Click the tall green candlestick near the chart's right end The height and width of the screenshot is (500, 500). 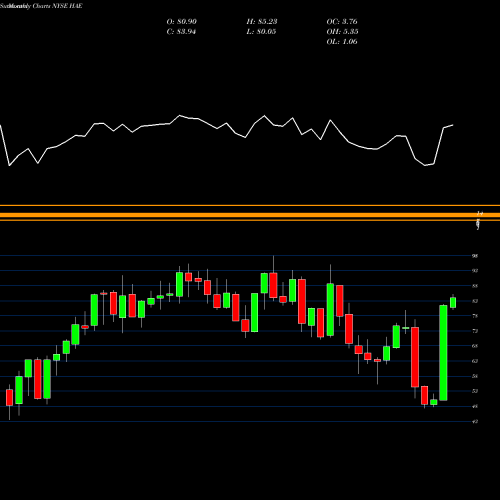point(443,353)
